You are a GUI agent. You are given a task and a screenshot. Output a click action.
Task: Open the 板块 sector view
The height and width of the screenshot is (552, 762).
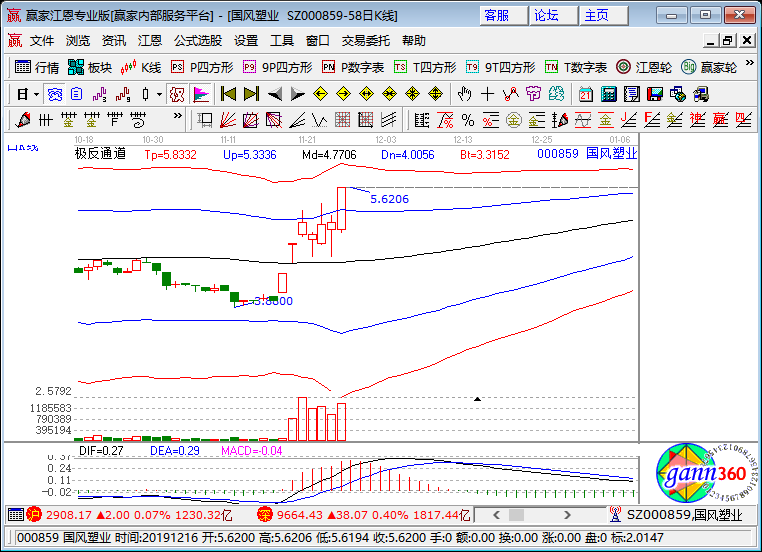(x=90, y=67)
